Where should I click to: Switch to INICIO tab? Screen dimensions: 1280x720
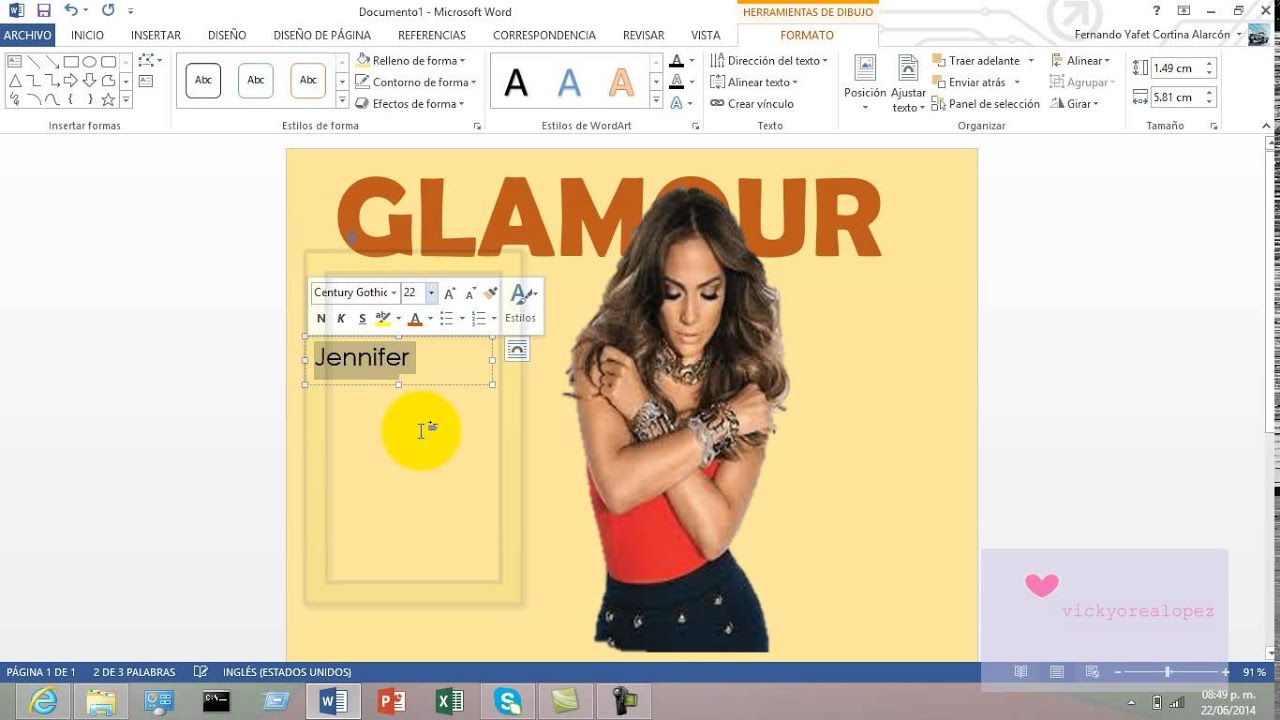click(87, 35)
